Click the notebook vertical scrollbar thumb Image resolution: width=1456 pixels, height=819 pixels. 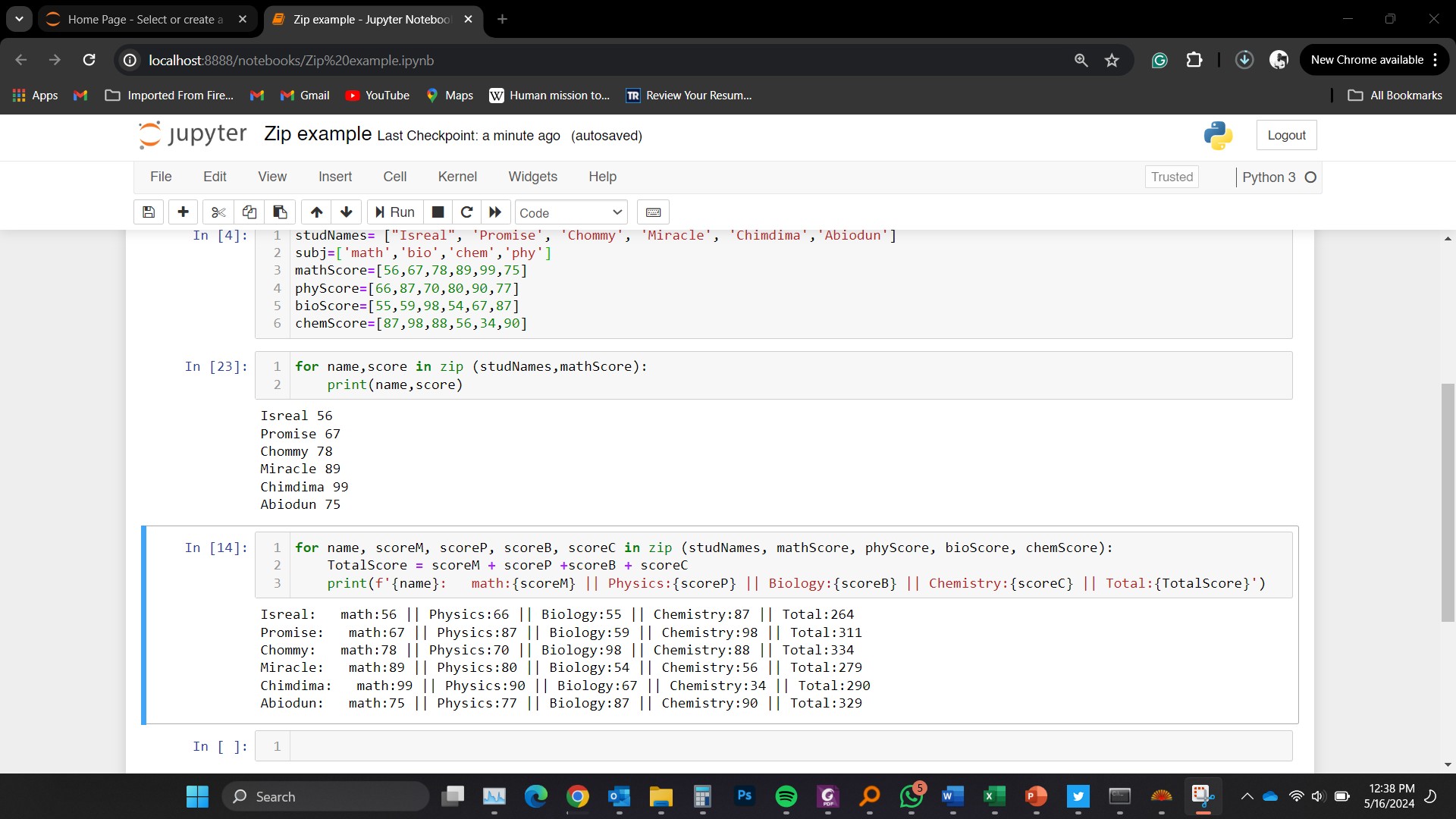(1448, 503)
